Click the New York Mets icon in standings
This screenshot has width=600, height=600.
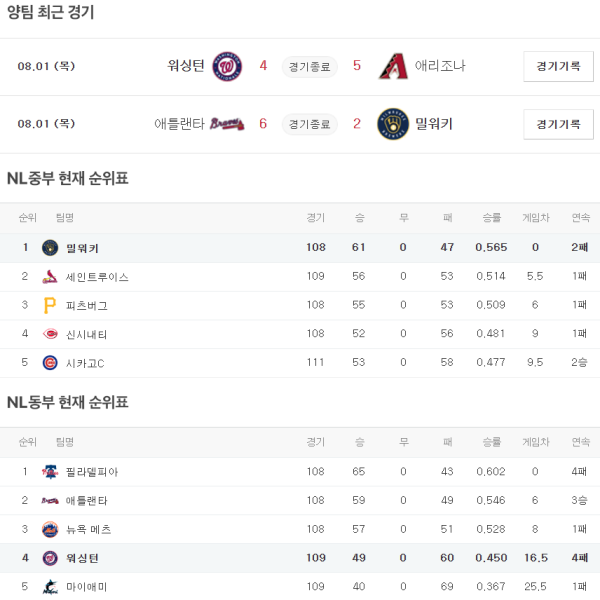(50, 529)
